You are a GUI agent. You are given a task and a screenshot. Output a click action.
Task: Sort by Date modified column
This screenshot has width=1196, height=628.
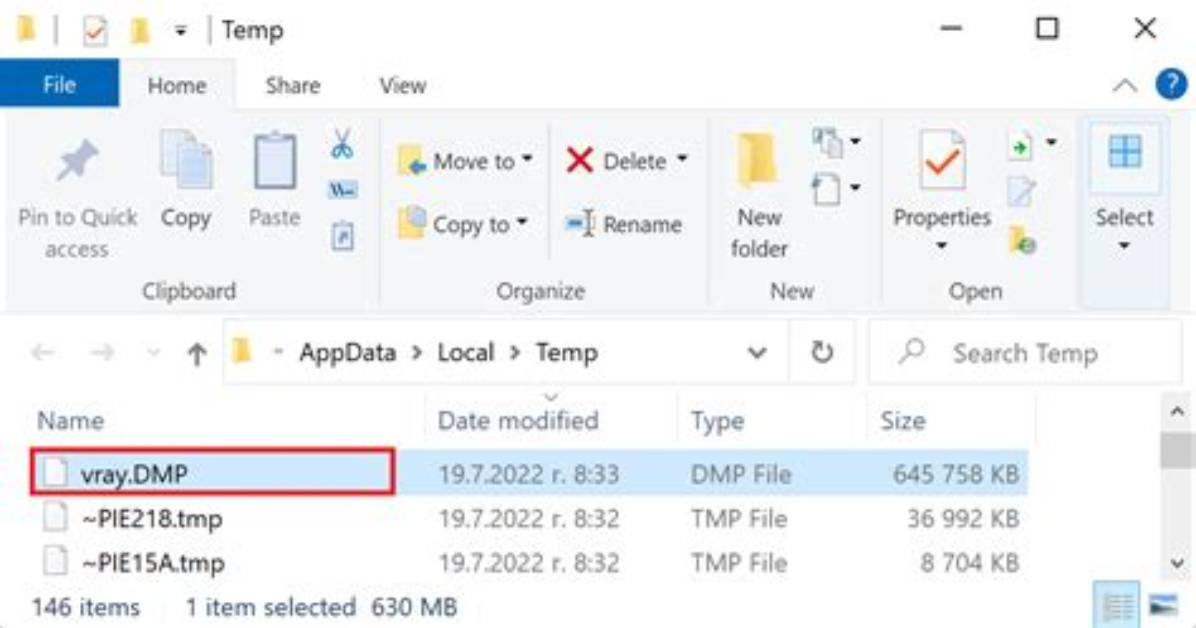click(518, 420)
